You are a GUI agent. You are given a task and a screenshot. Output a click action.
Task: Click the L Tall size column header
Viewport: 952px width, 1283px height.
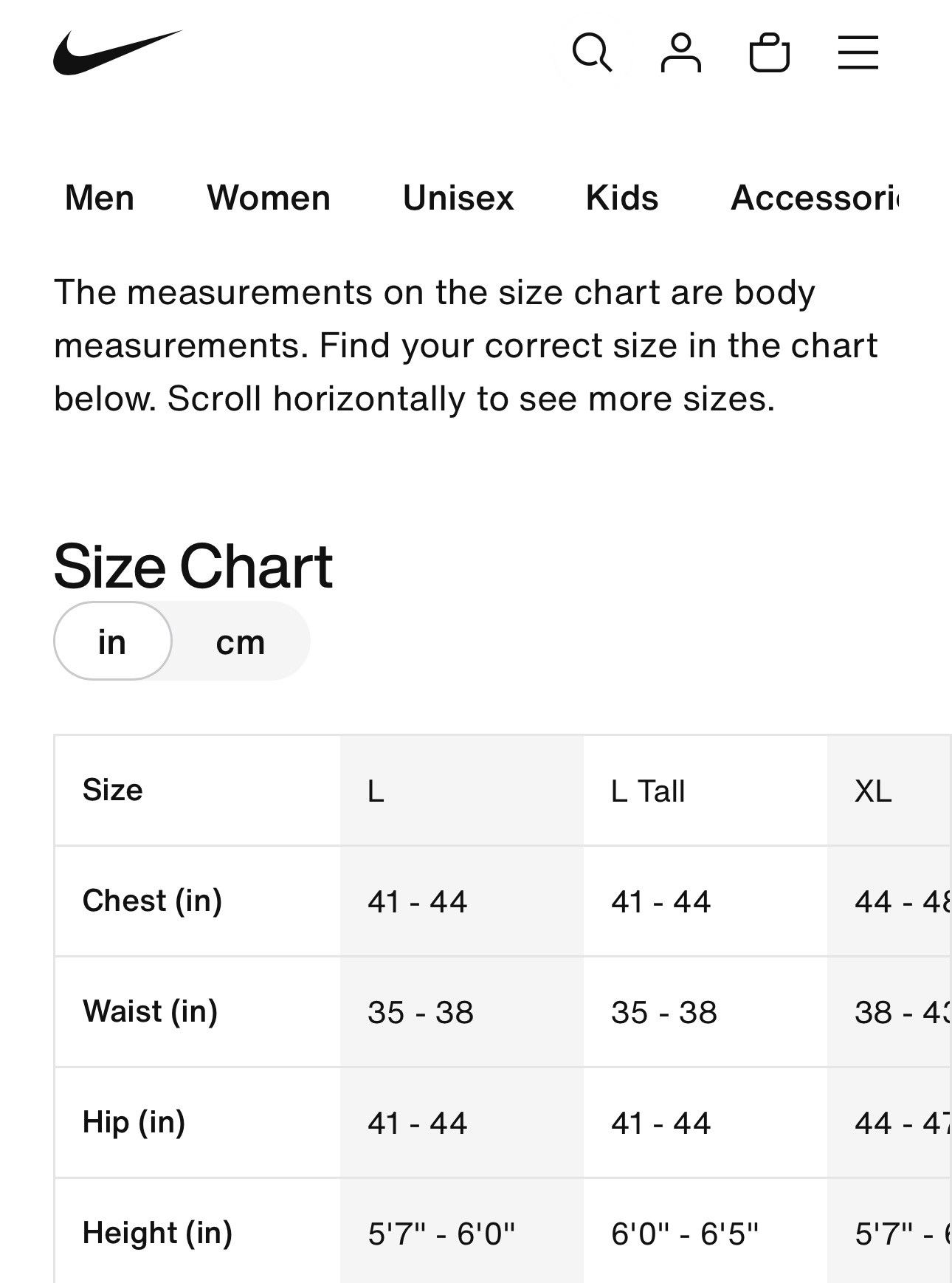coord(648,791)
